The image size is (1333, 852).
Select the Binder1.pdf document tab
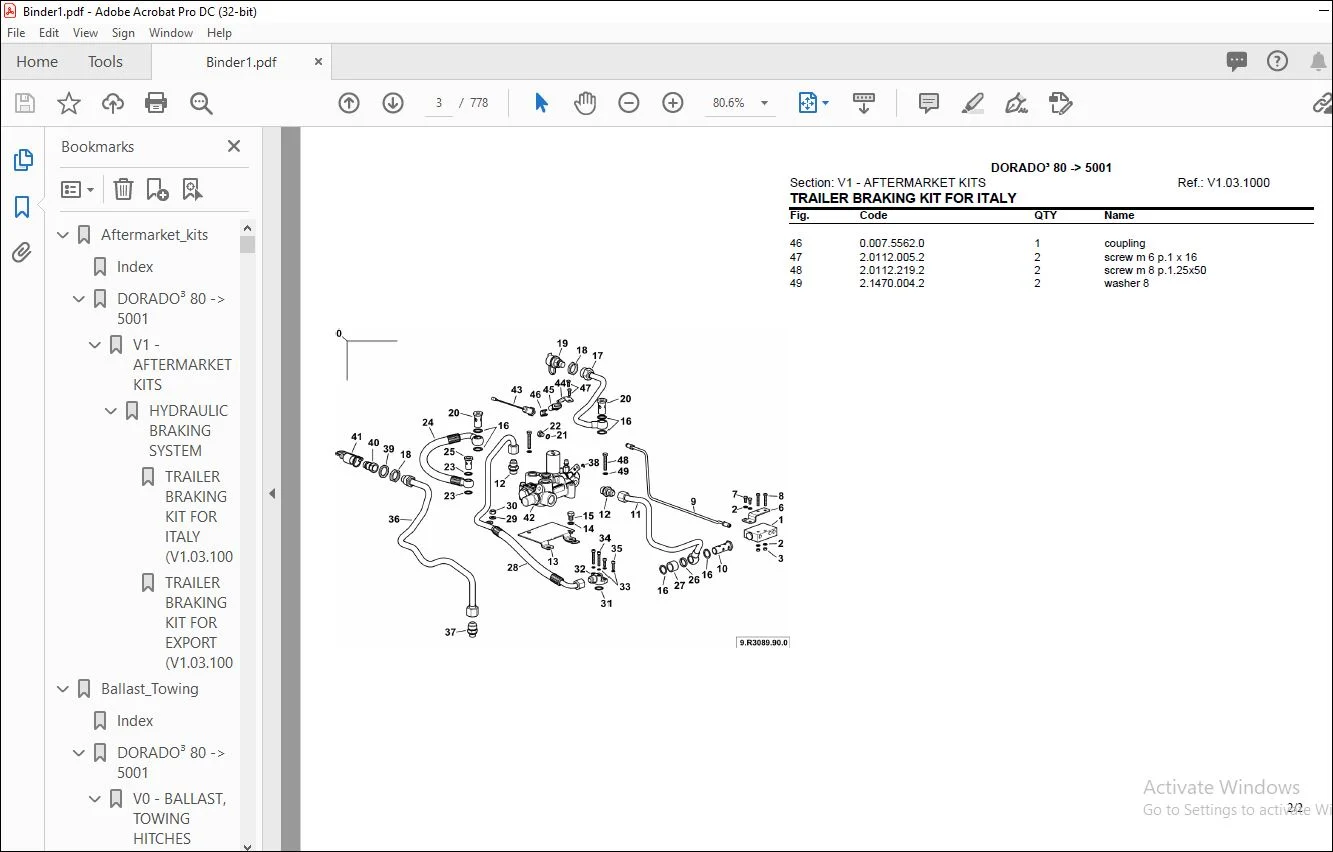[241, 62]
